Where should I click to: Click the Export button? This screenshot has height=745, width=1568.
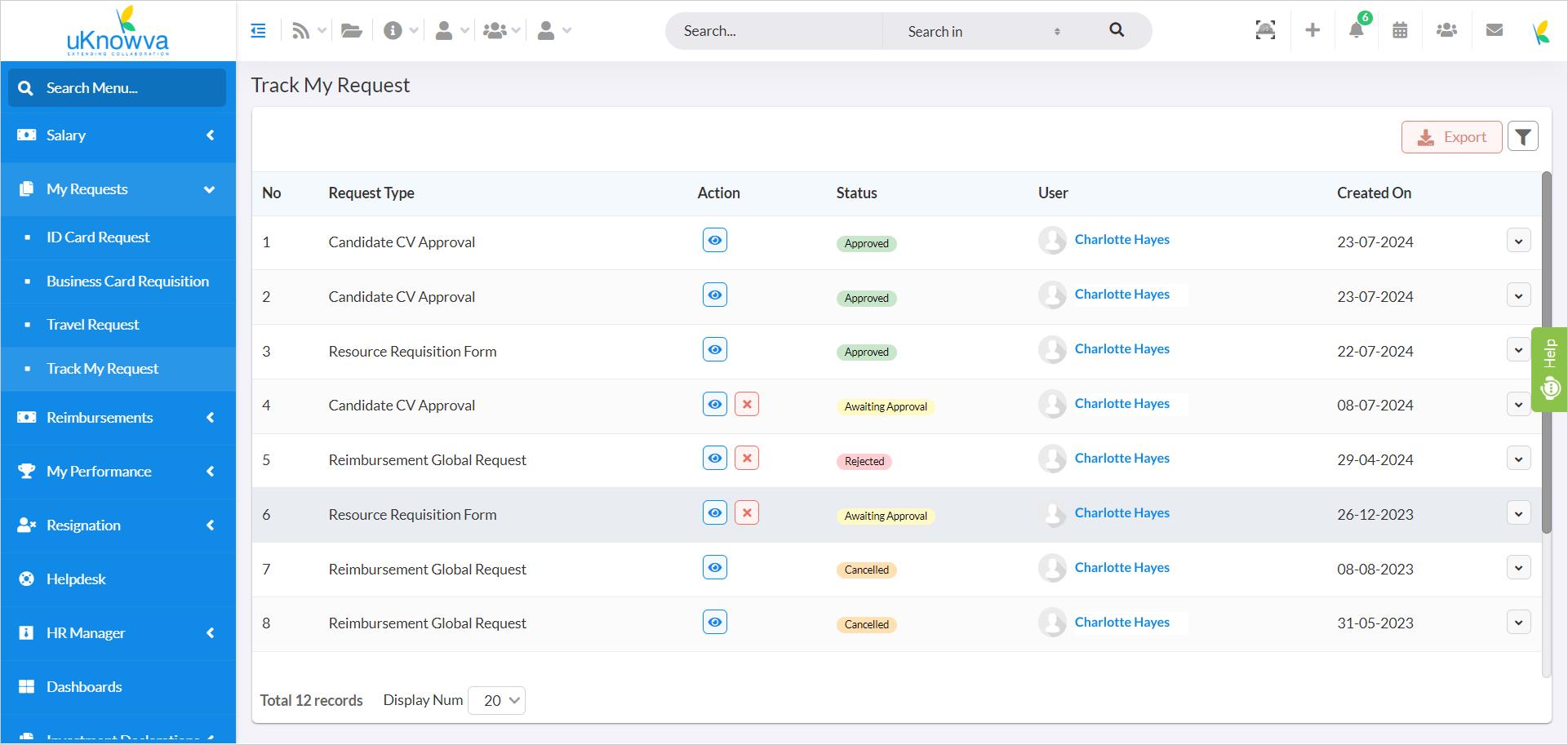click(x=1452, y=136)
